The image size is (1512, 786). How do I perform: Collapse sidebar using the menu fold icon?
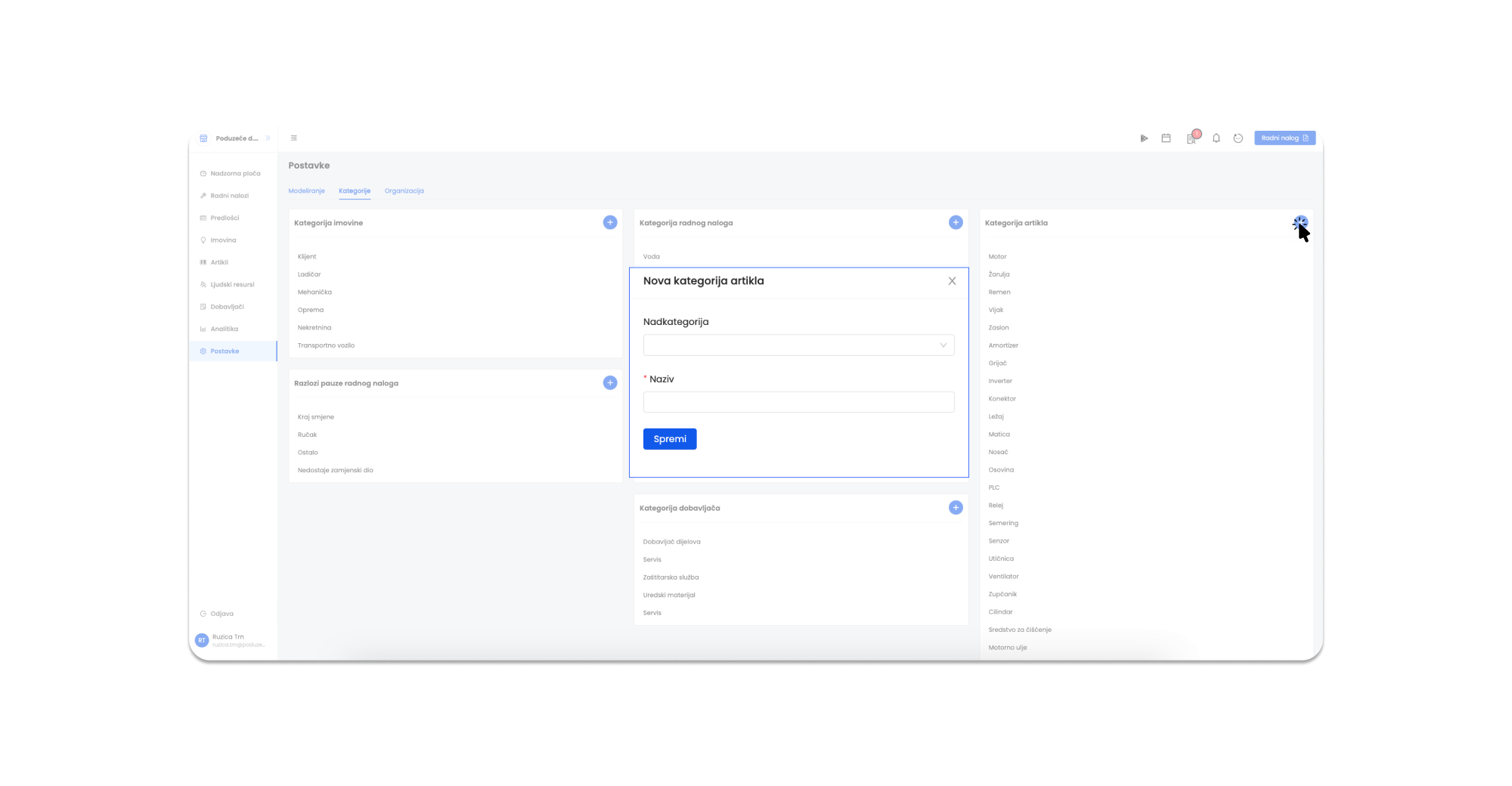(x=294, y=138)
